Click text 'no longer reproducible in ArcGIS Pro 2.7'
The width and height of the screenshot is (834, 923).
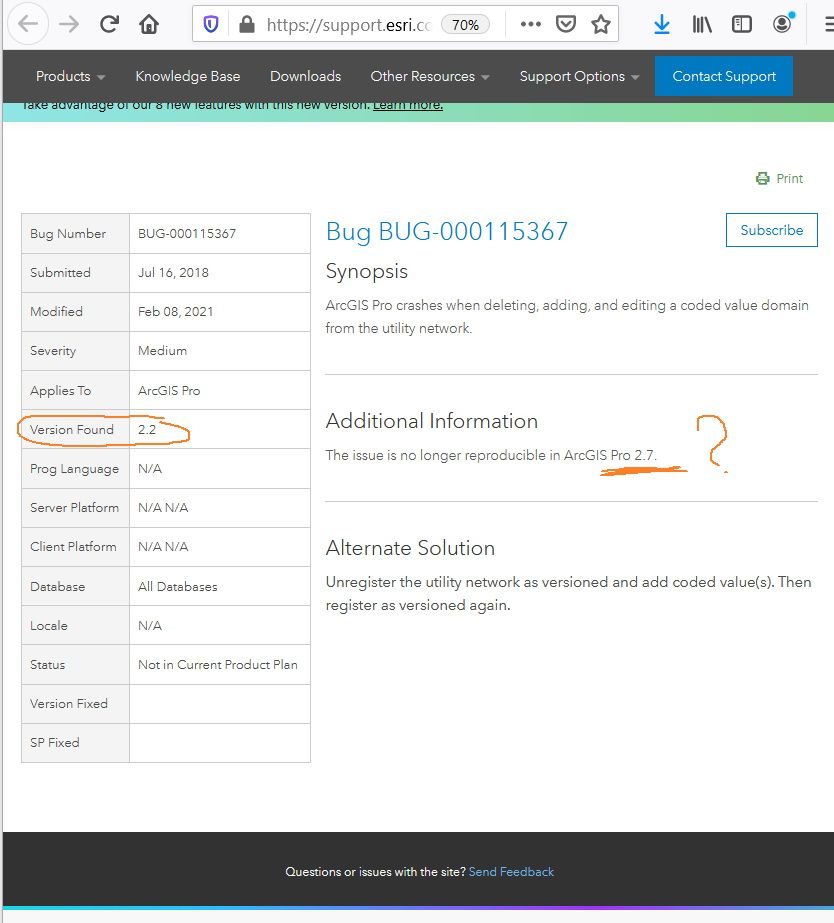pos(527,456)
